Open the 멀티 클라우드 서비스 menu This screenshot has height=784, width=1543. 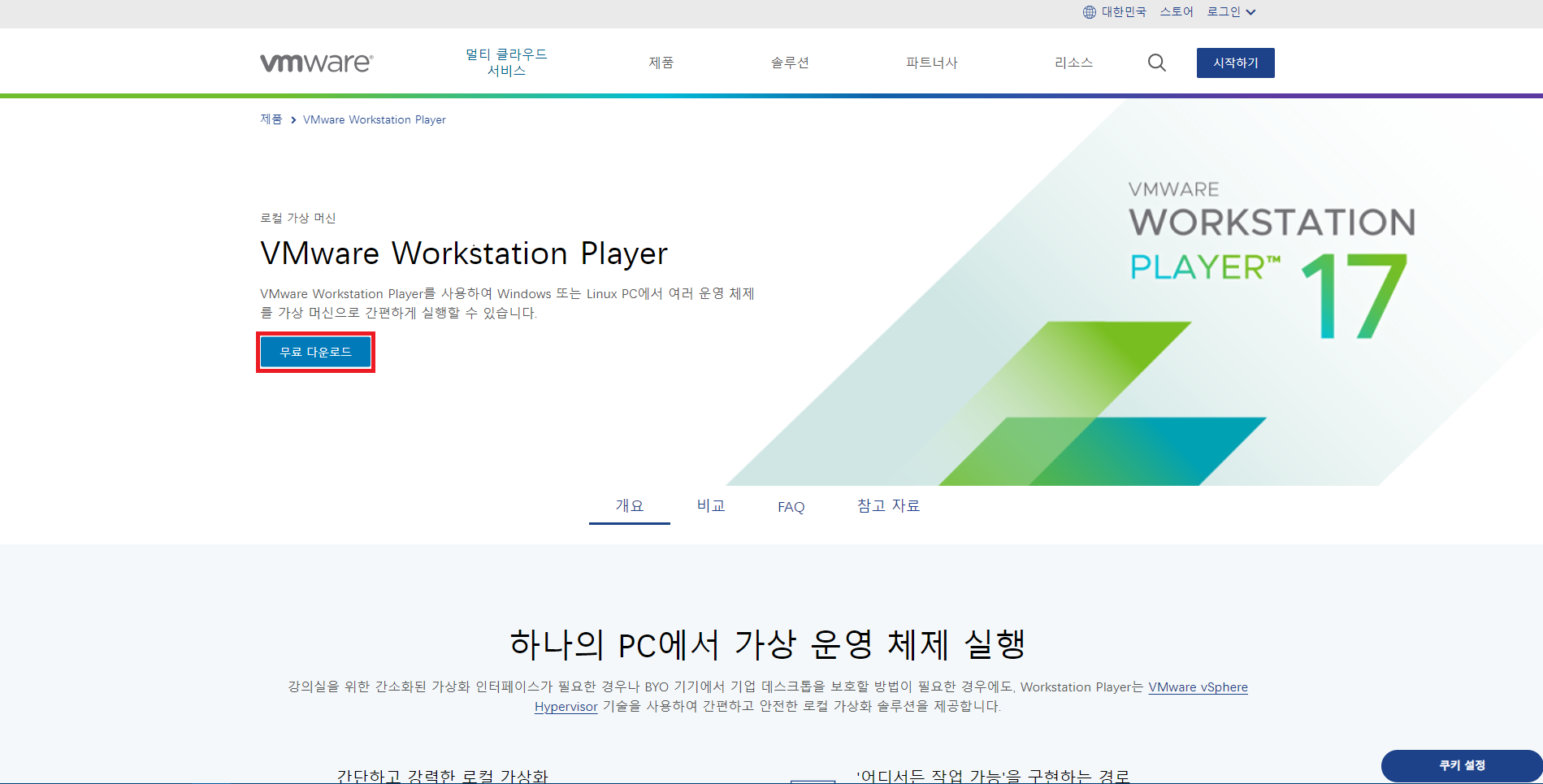click(x=506, y=63)
